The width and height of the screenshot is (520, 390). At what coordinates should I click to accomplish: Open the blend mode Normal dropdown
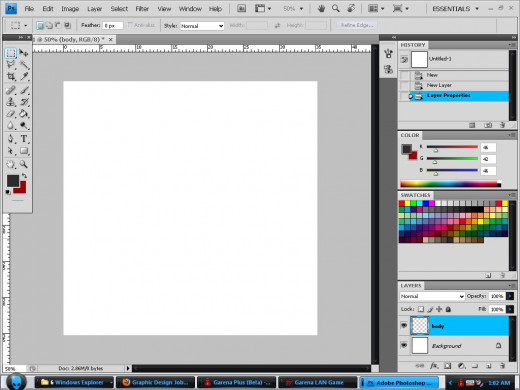click(432, 296)
